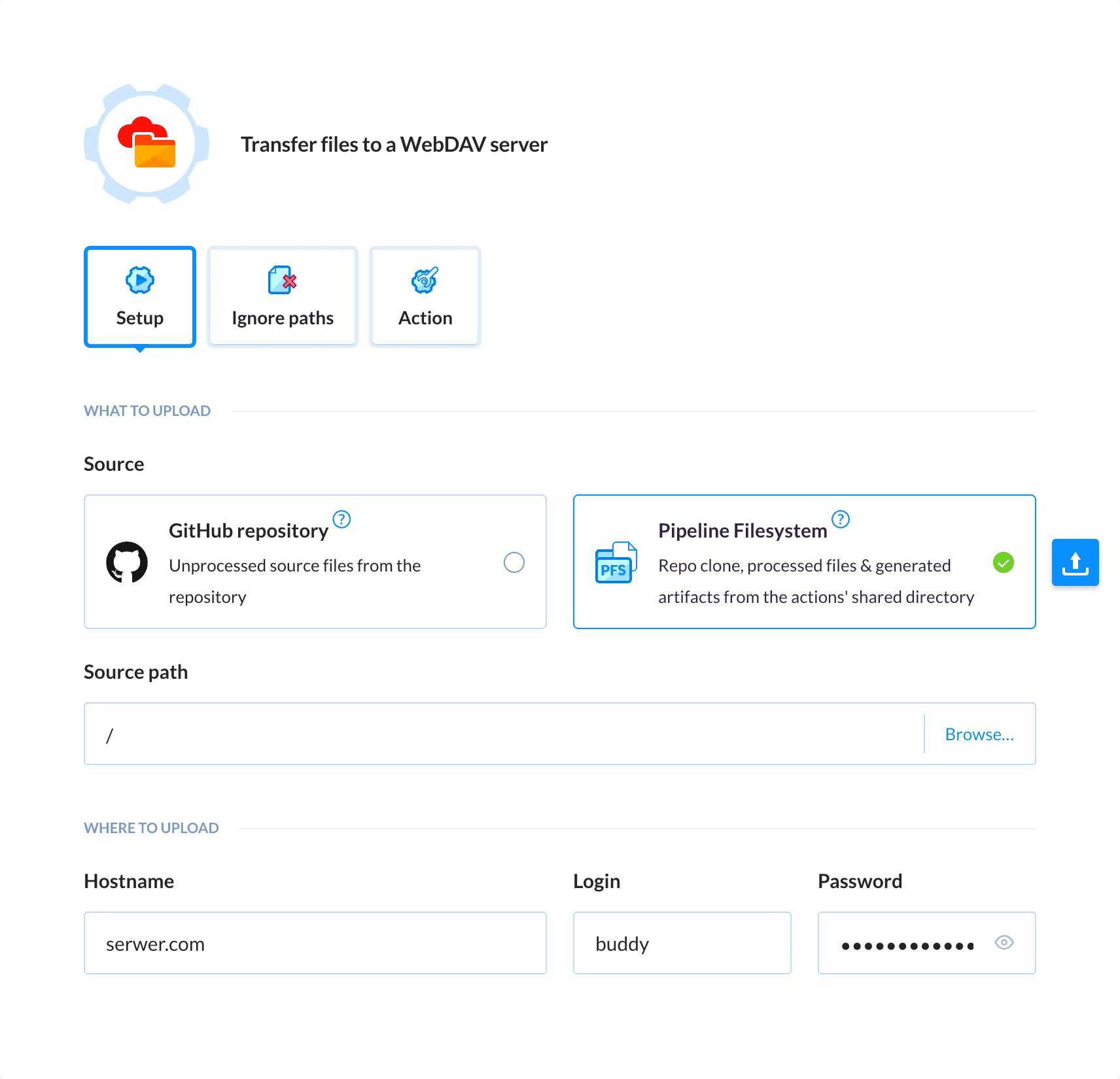This screenshot has height=1079, width=1120.
Task: Click the Login field containing buddy
Action: (682, 944)
